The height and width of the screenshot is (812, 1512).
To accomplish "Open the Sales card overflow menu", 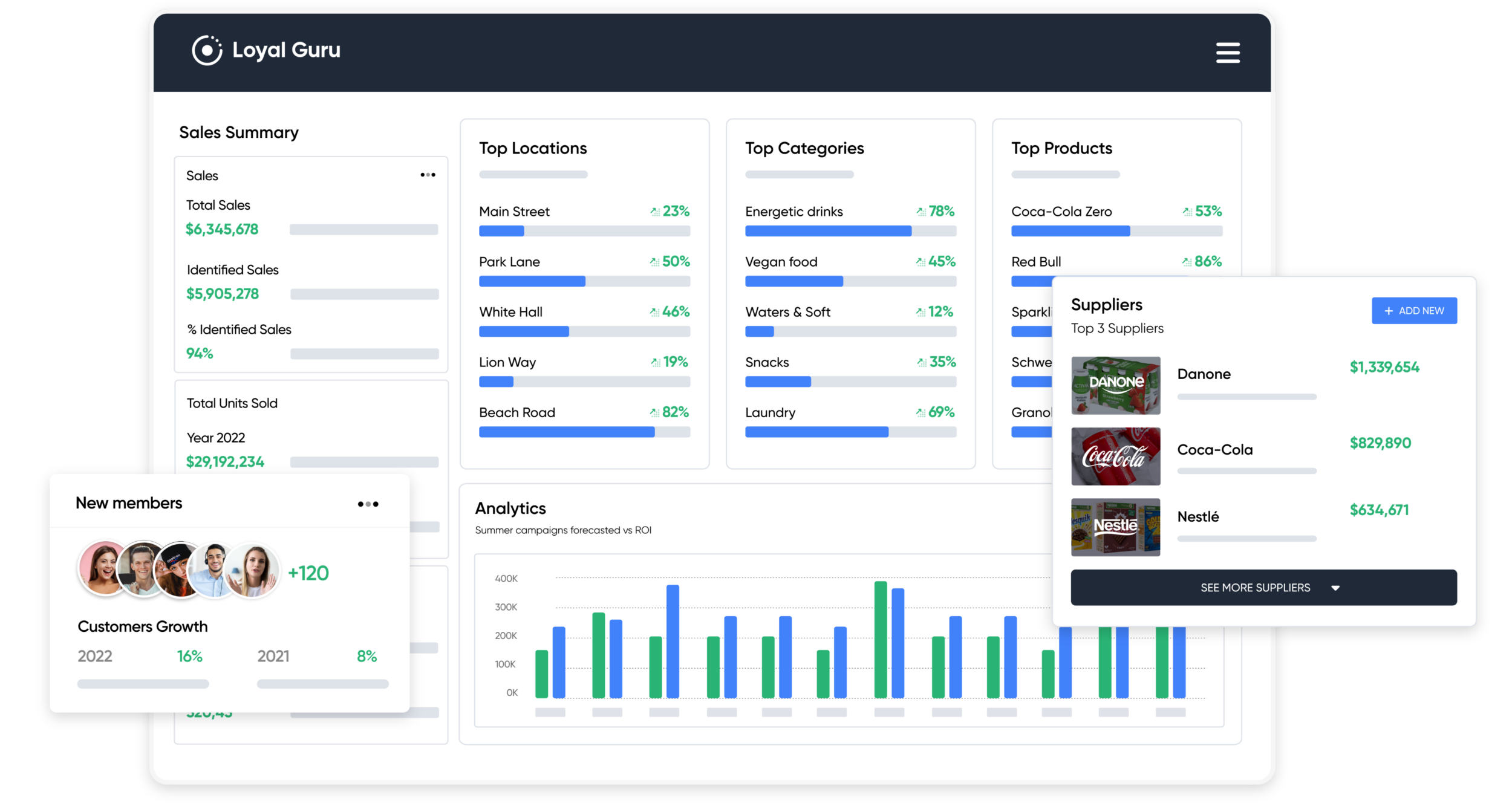I will click(428, 175).
